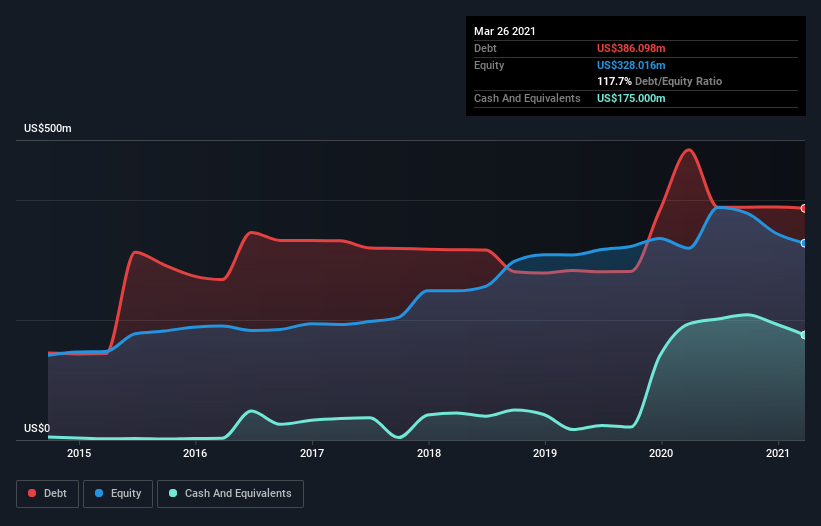Click the 2015 x-axis label

pos(79,453)
